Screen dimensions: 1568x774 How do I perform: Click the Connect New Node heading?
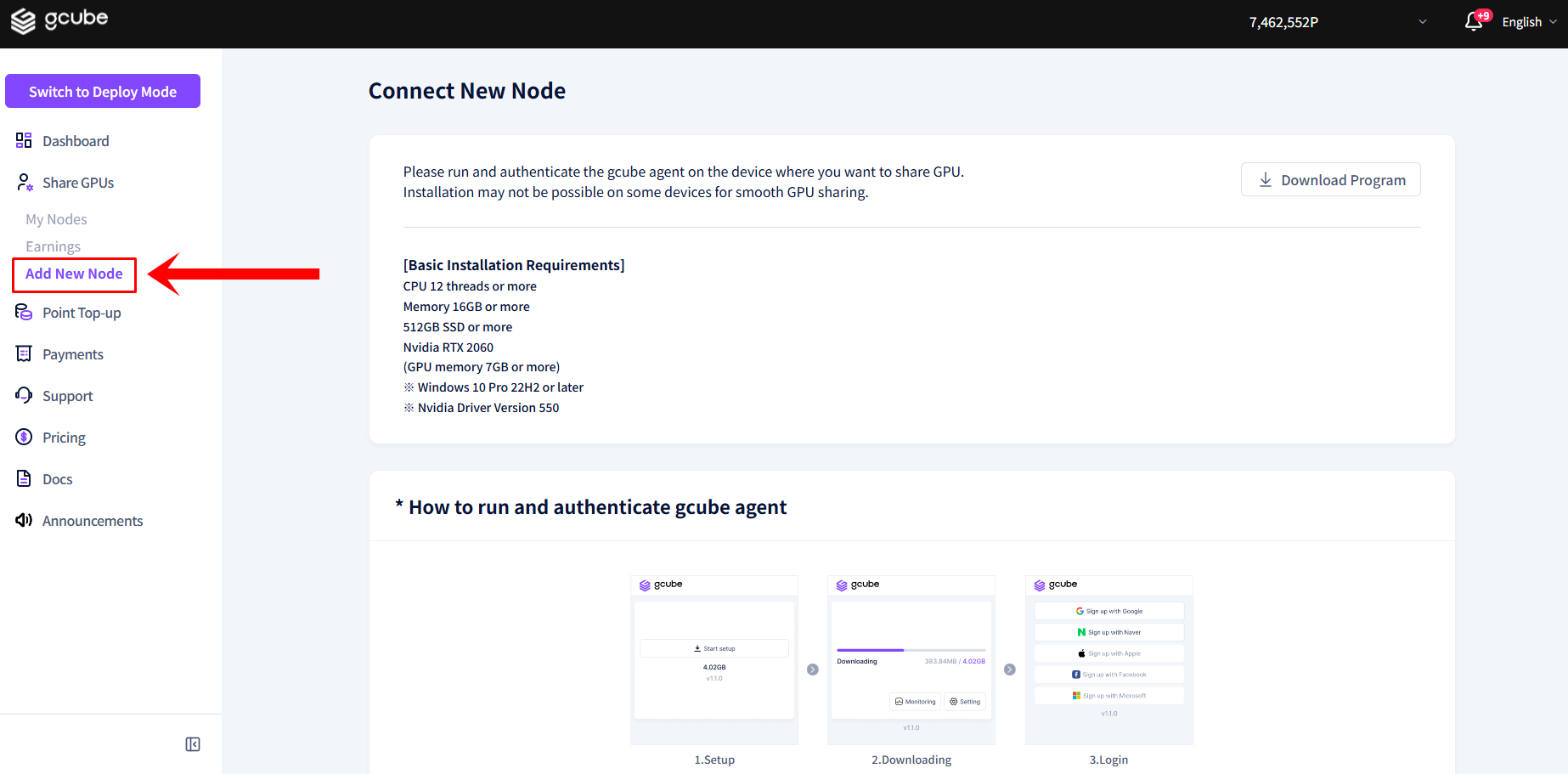467,91
